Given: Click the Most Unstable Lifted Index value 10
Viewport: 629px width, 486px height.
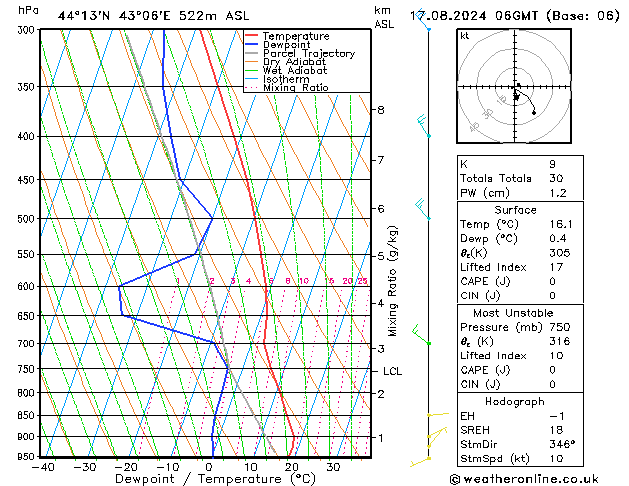Looking at the screenshot, I should (556, 356).
